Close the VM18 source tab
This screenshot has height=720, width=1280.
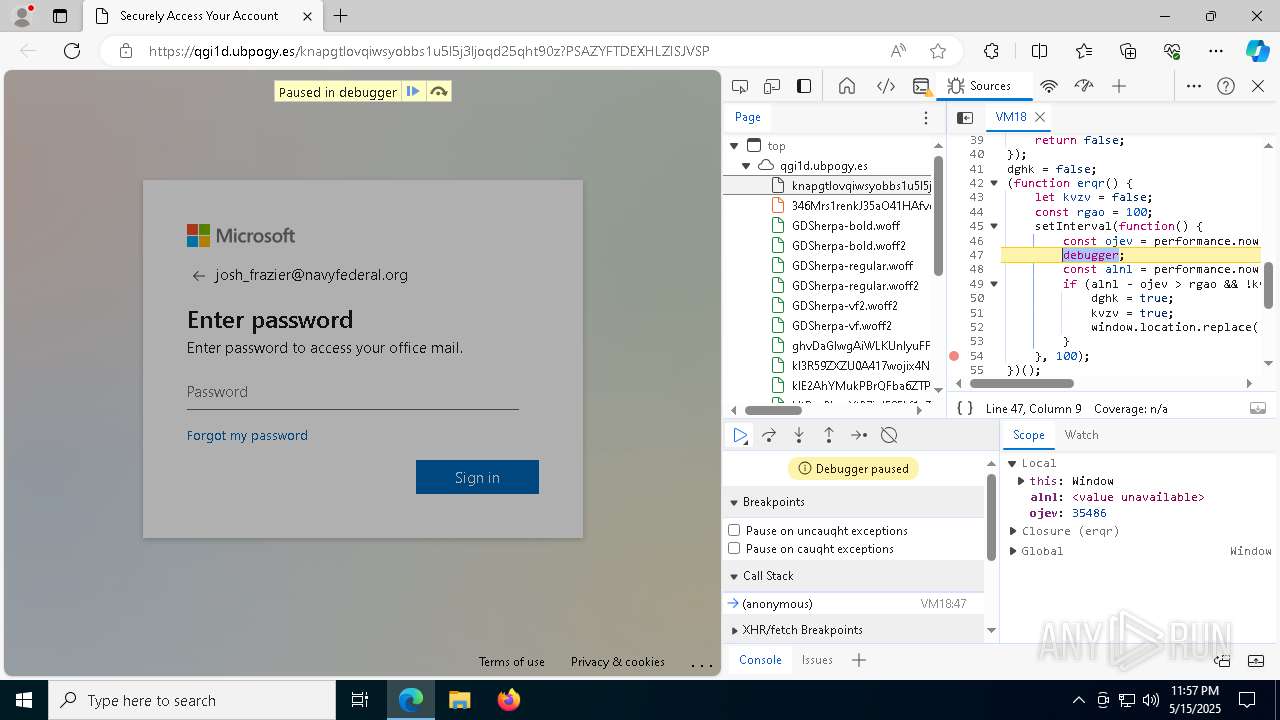tap(1040, 117)
